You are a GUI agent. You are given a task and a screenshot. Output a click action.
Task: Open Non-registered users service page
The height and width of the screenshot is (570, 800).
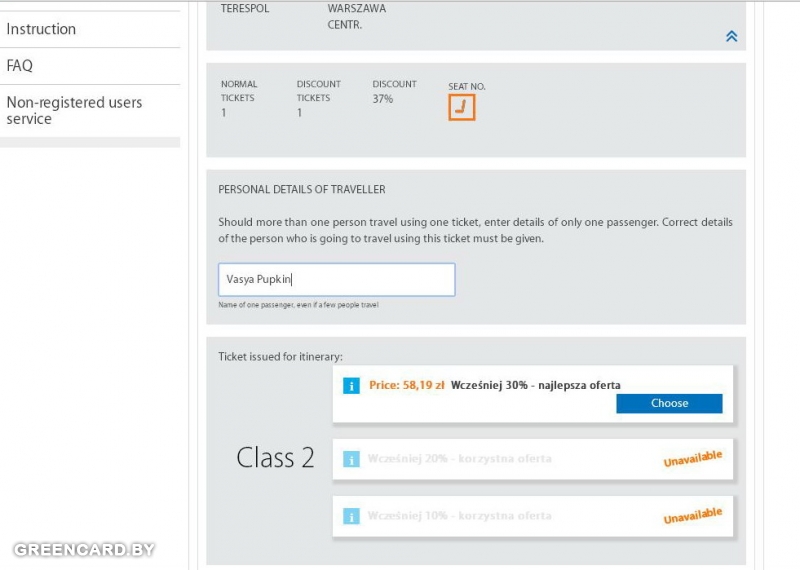pos(74,110)
